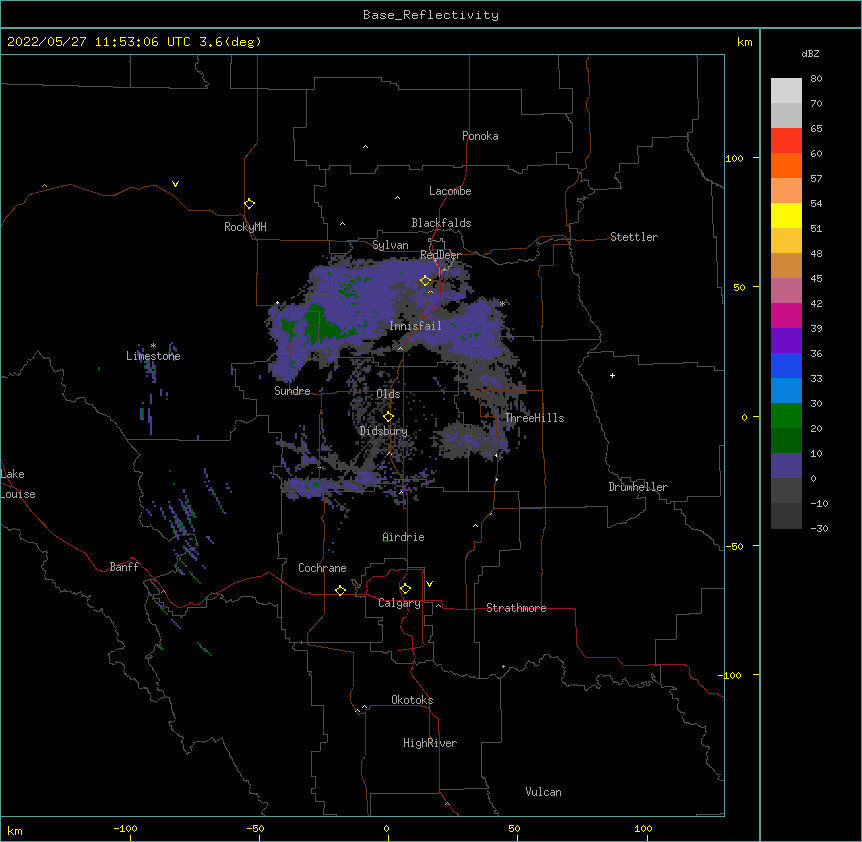Image resolution: width=862 pixels, height=842 pixels.
Task: Click the white asterisk above Limestone
Action: (153, 346)
